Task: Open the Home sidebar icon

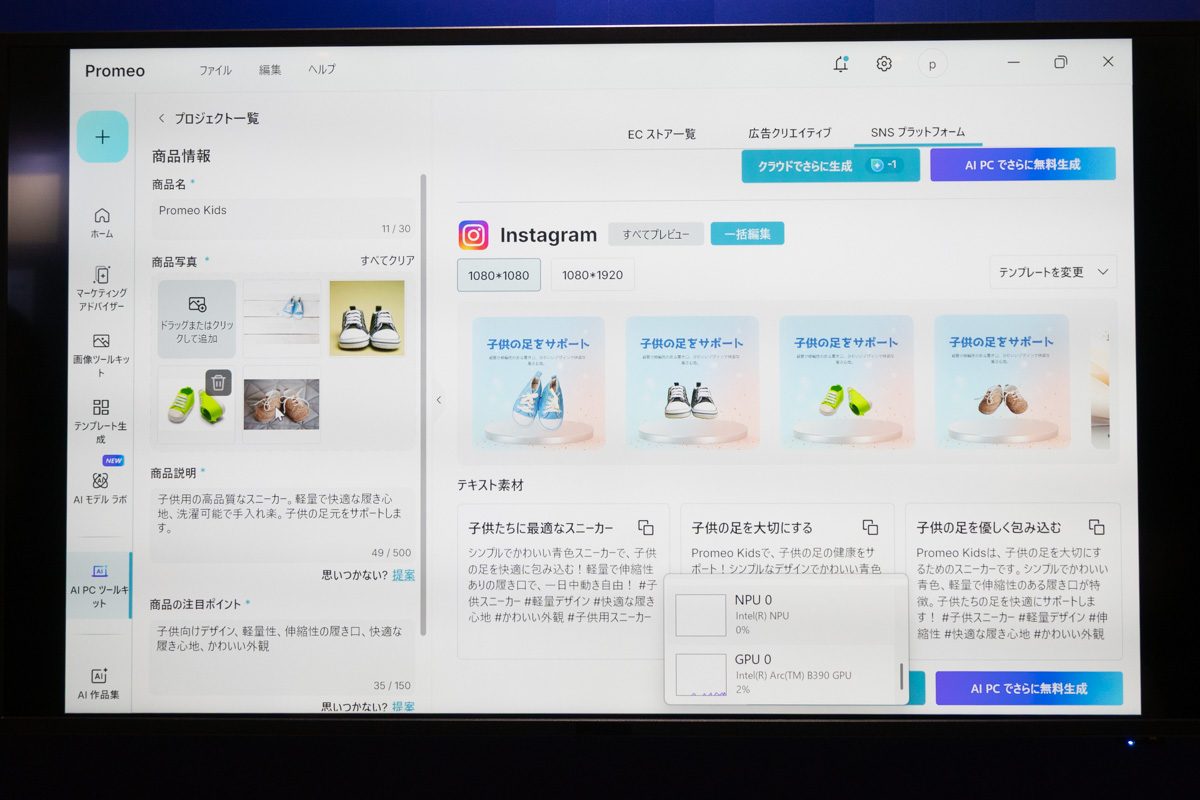Action: click(102, 223)
